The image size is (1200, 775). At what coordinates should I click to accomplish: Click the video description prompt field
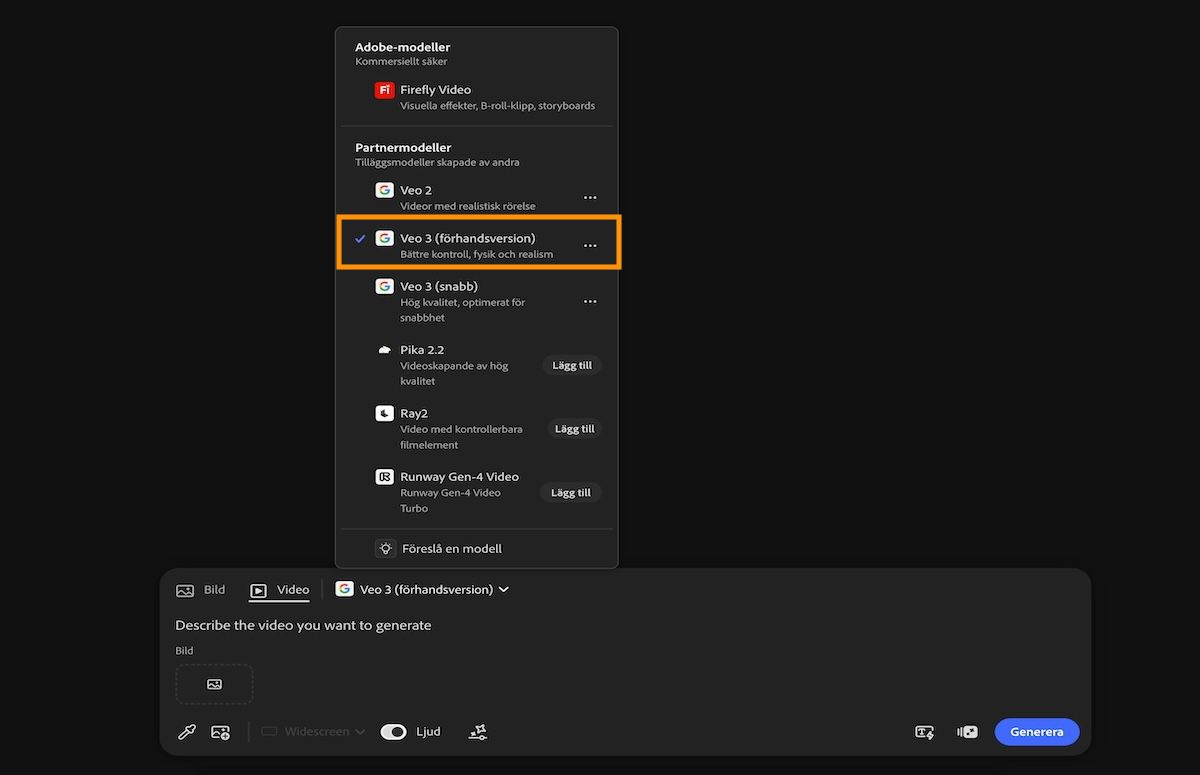click(x=303, y=625)
